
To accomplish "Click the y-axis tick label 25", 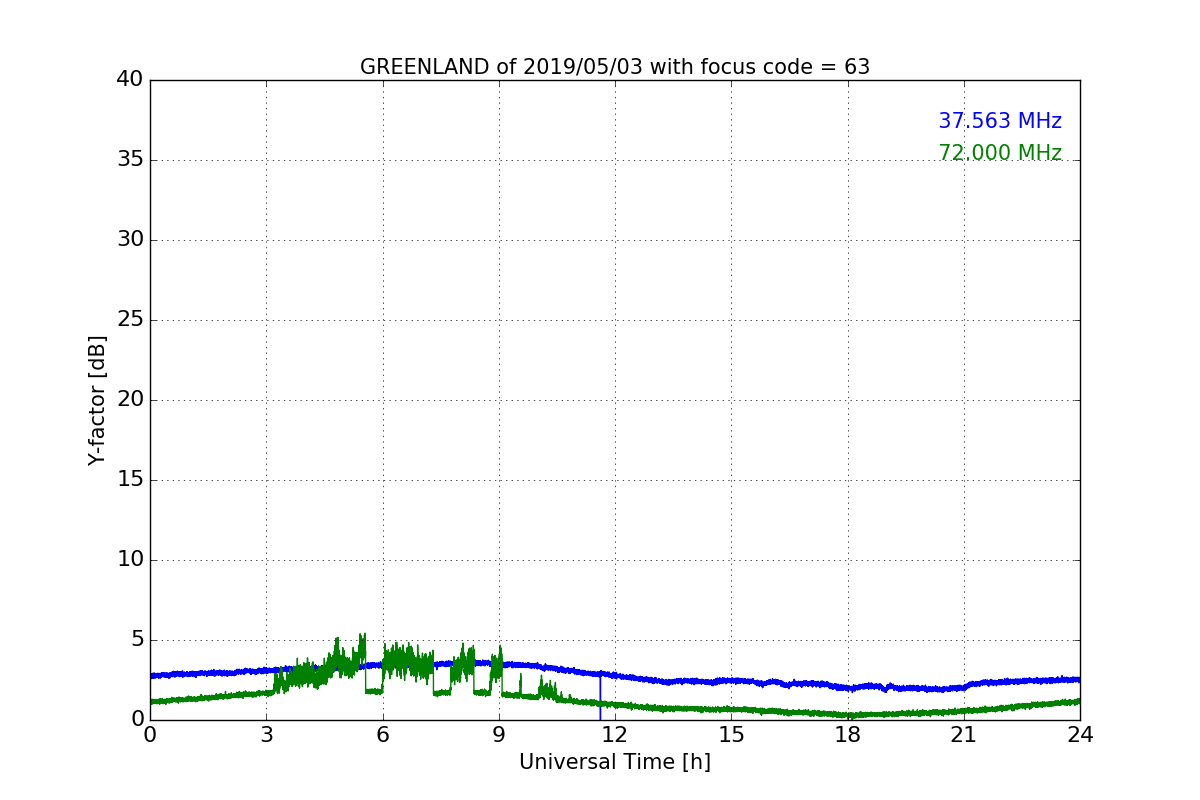I will tap(130, 320).
